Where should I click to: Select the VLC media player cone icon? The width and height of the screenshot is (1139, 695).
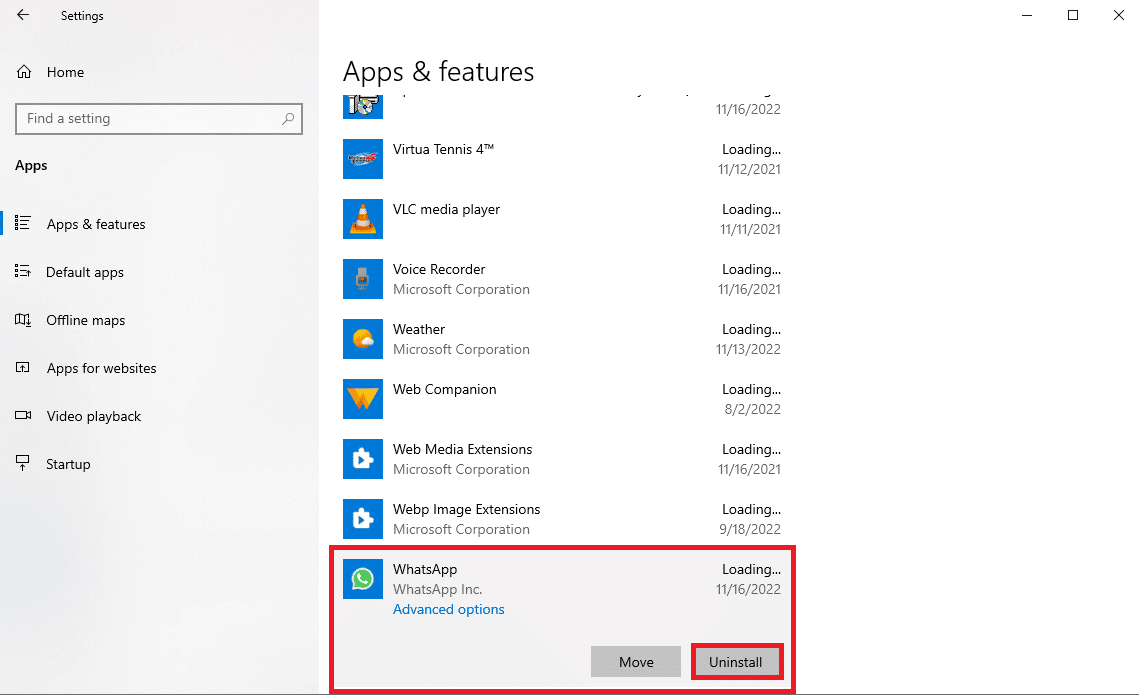pos(362,219)
